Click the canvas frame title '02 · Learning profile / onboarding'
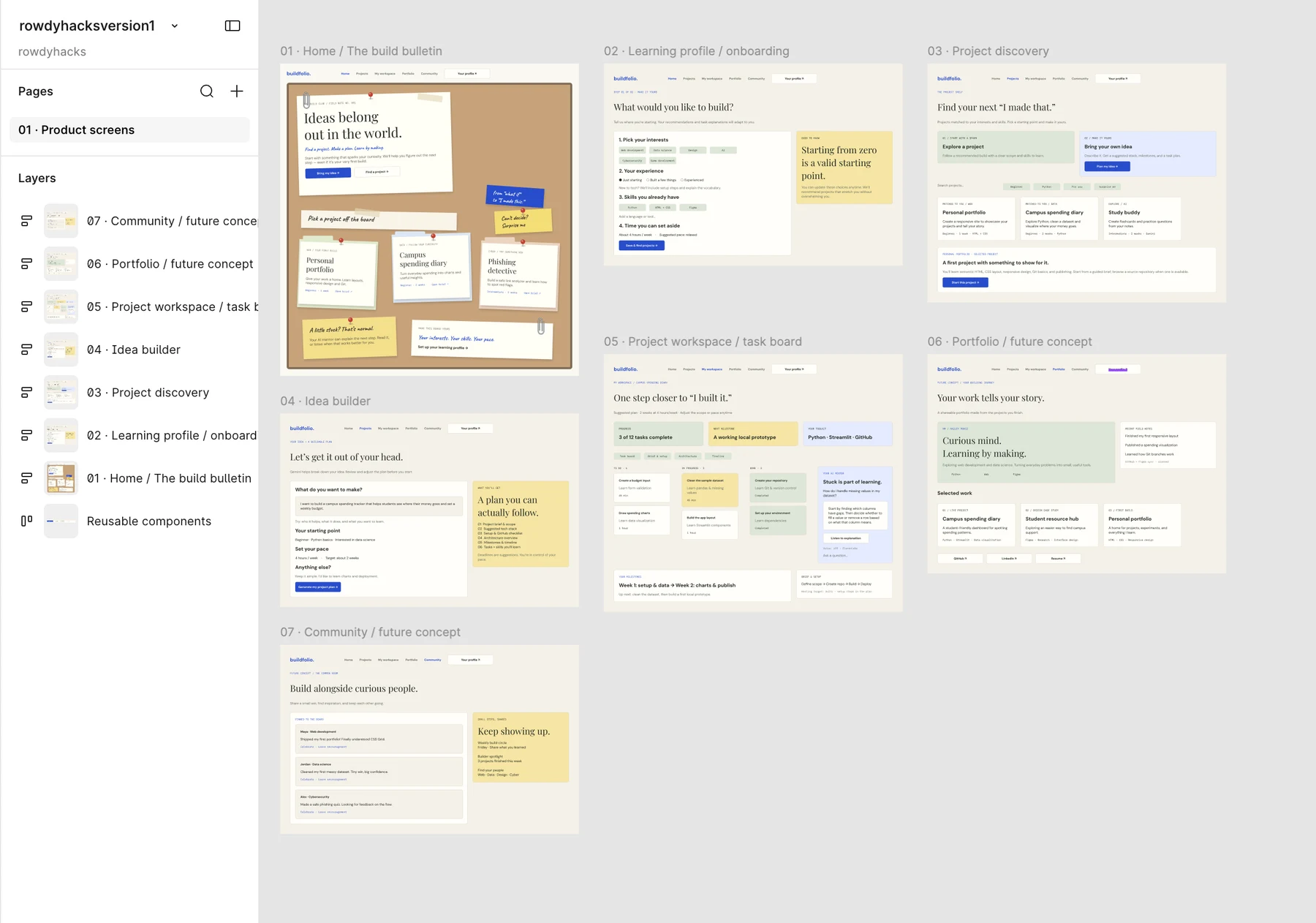 (697, 51)
